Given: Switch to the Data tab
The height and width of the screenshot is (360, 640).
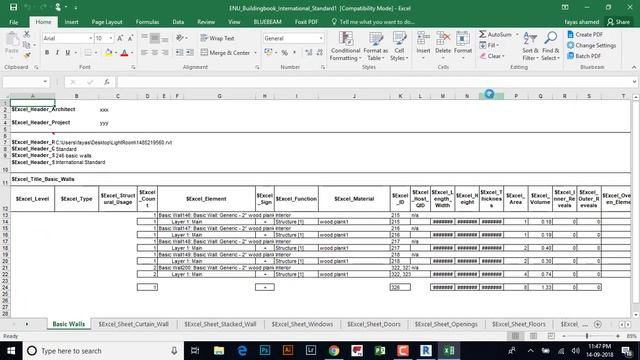Looking at the screenshot, I should click(x=178, y=22).
